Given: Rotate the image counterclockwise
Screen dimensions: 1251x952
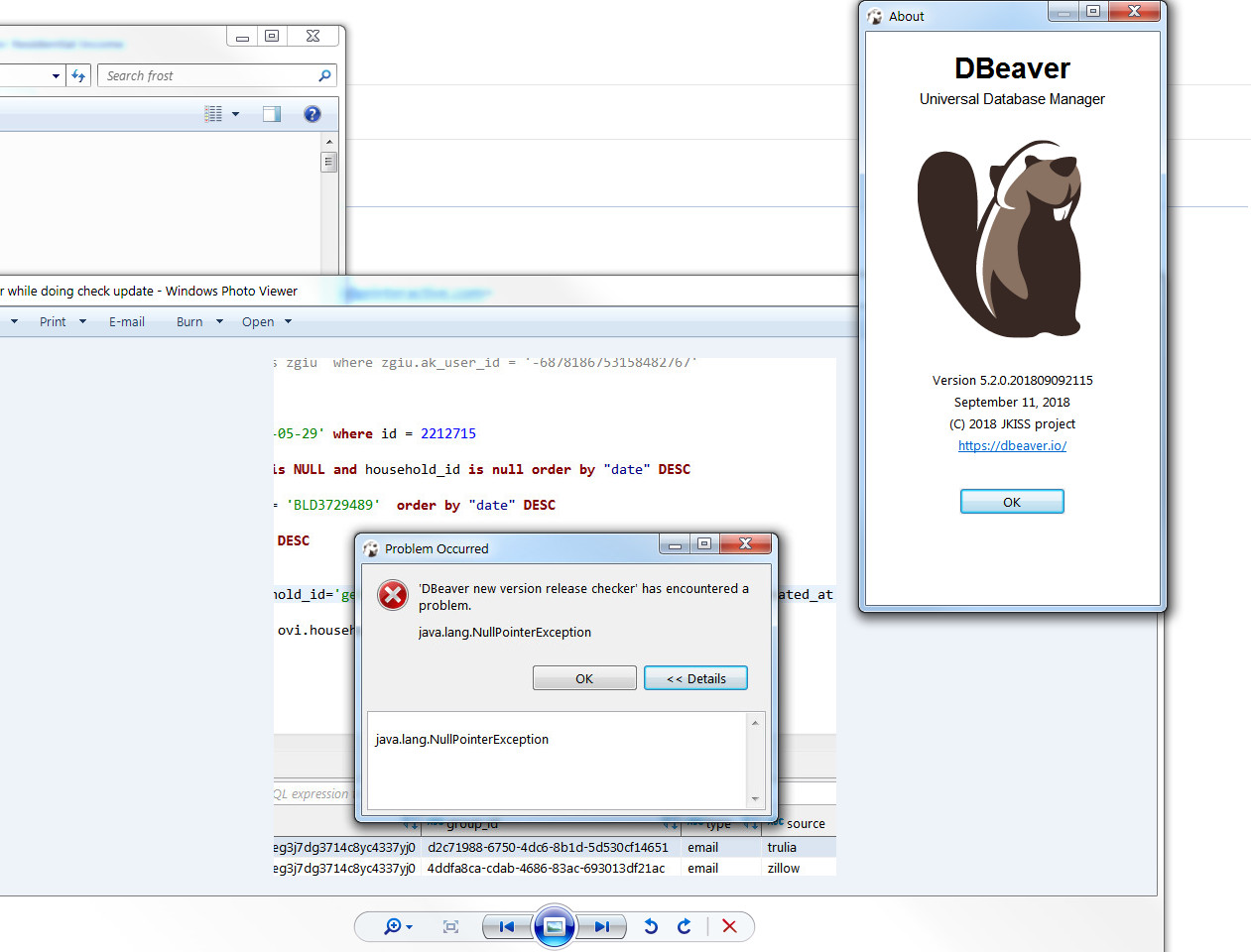Looking at the screenshot, I should pyautogui.click(x=651, y=926).
